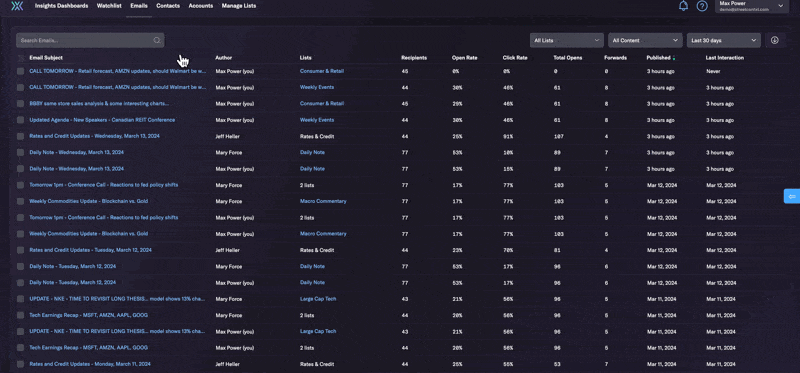Open the help question mark icon
Viewport: 800px width, 373px height.
702,6
